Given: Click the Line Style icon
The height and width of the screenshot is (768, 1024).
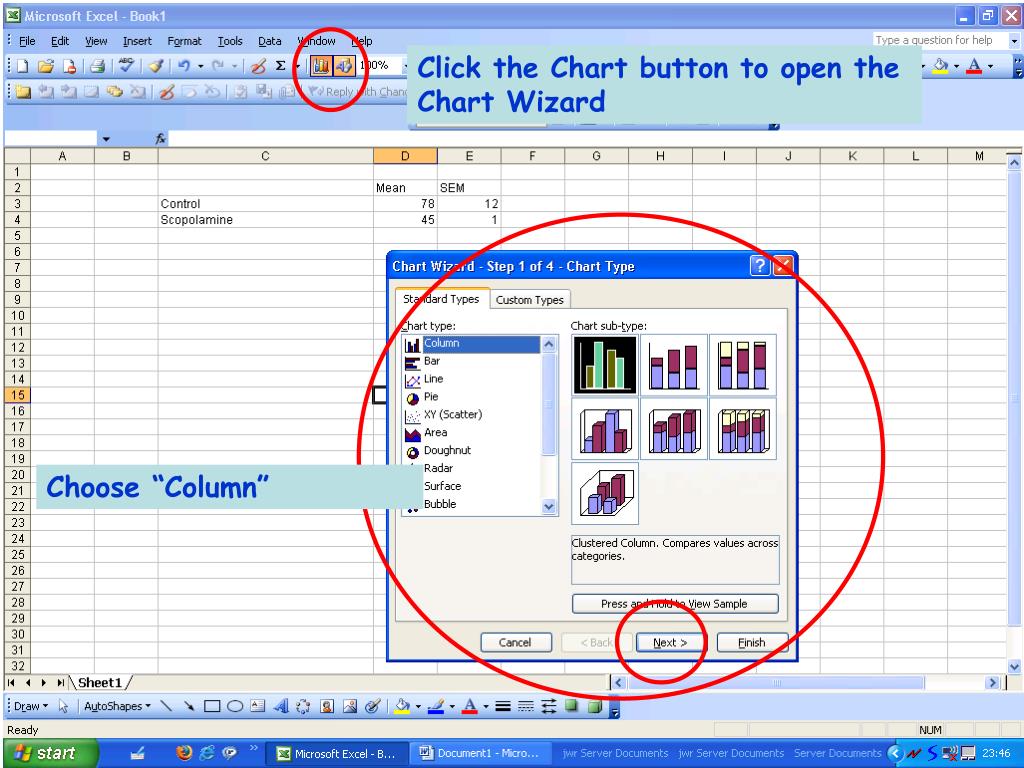Looking at the screenshot, I should coord(502,706).
